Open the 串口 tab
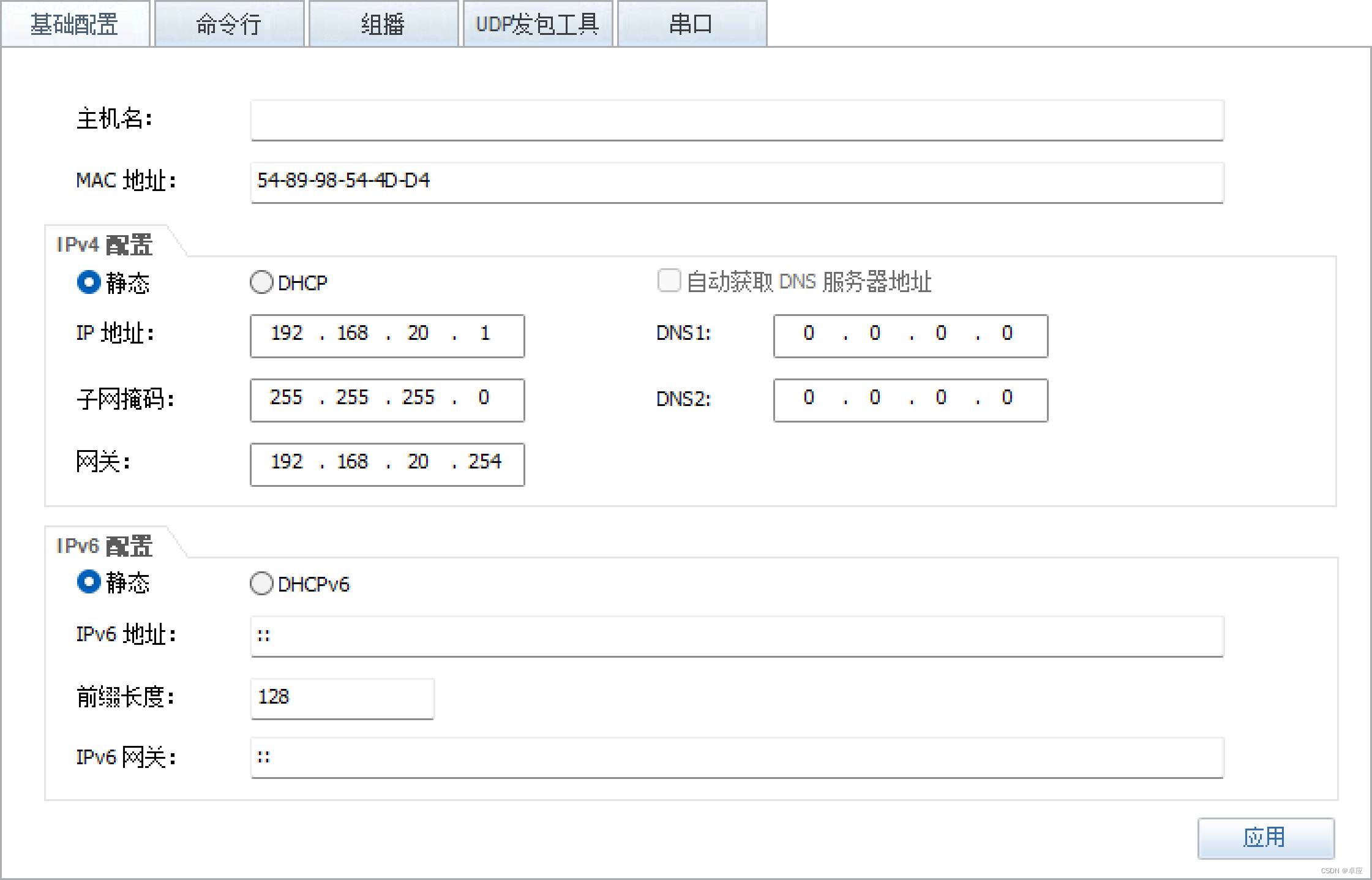 692,24
